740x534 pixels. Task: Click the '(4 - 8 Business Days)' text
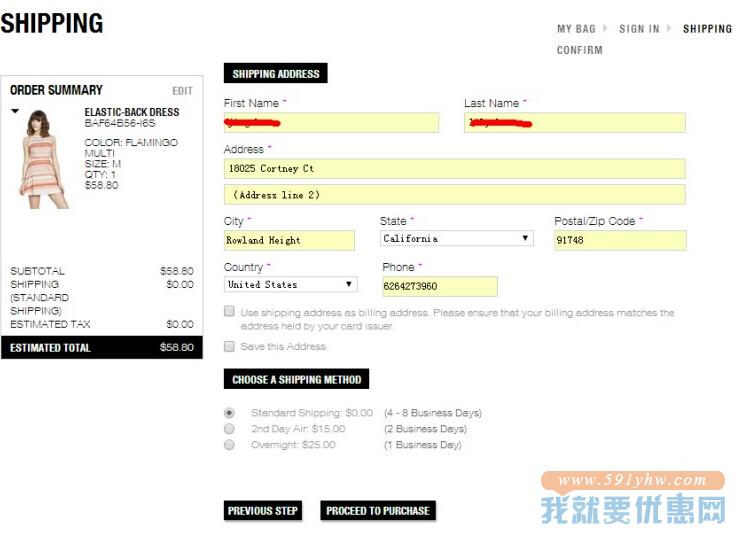click(x=433, y=413)
